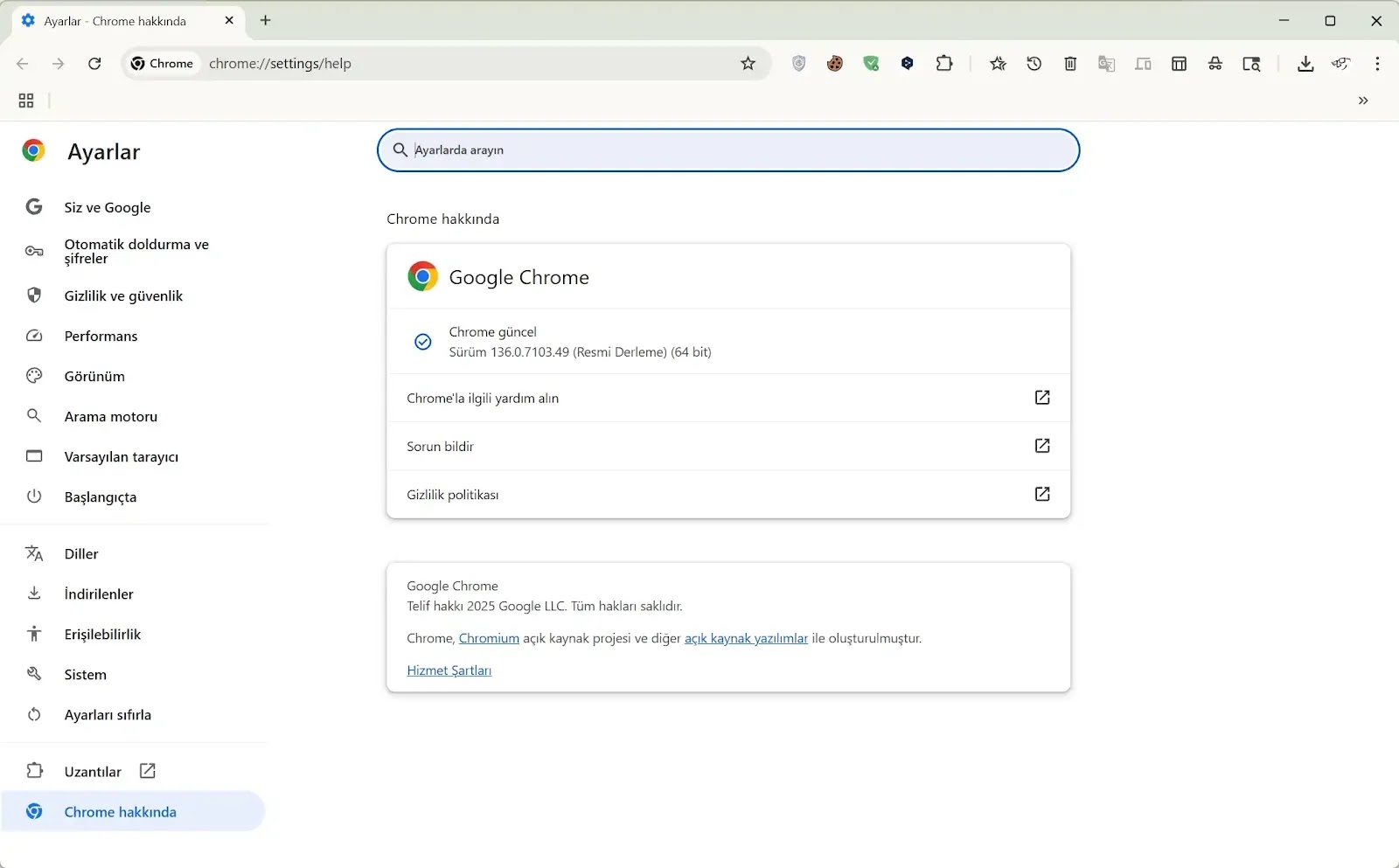
Task: Click the tab search magnifier toolbar icon
Action: (x=1251, y=64)
